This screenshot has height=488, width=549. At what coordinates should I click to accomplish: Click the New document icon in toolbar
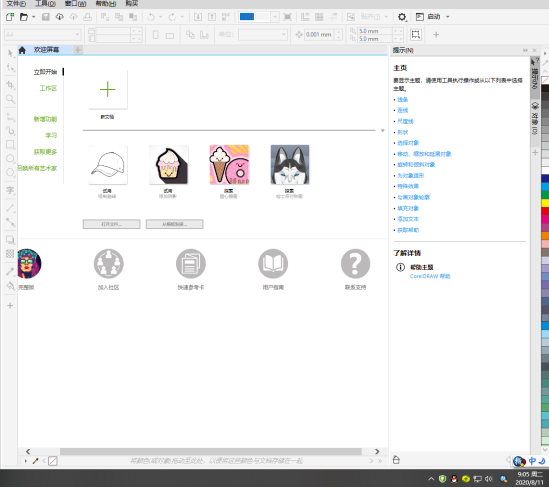[10, 17]
